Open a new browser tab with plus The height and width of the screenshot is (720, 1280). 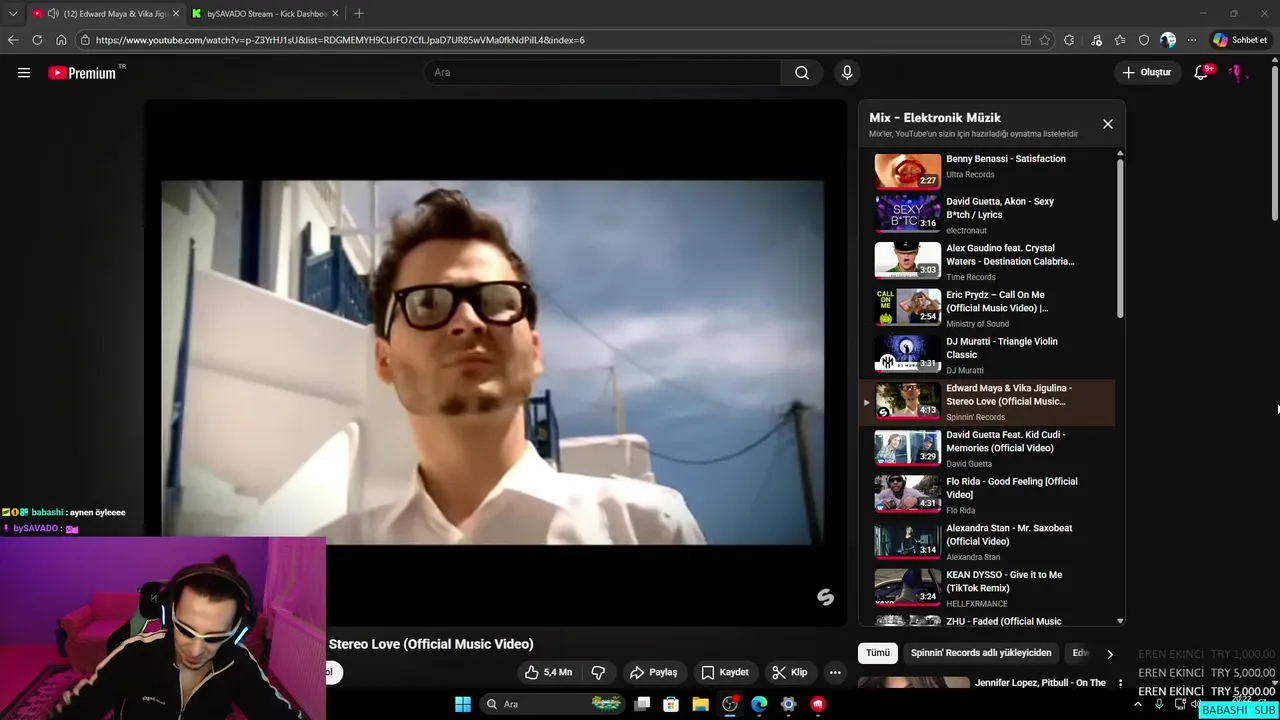(x=359, y=13)
